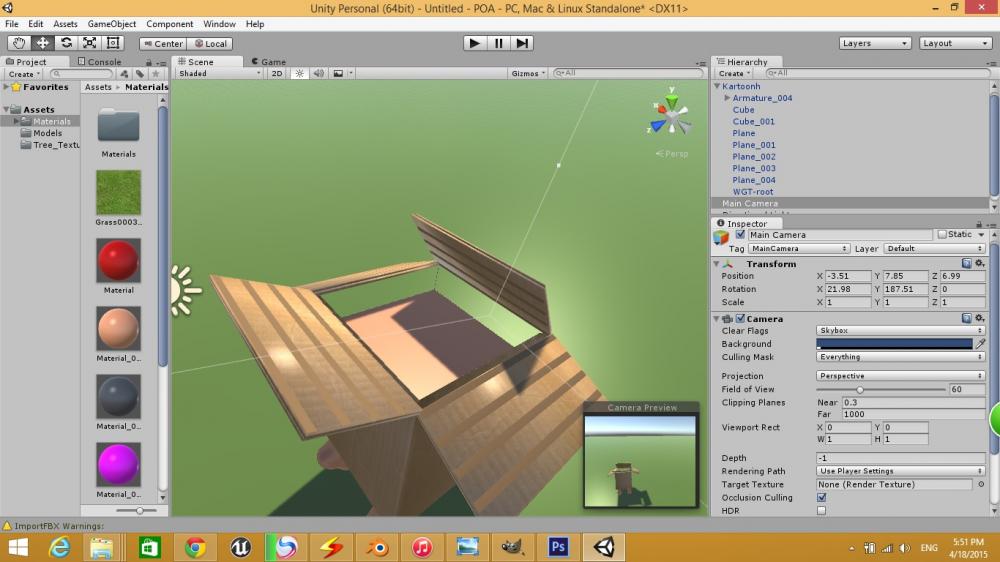Select the Move tool
Viewport: 1000px width, 562px height.
tap(43, 43)
